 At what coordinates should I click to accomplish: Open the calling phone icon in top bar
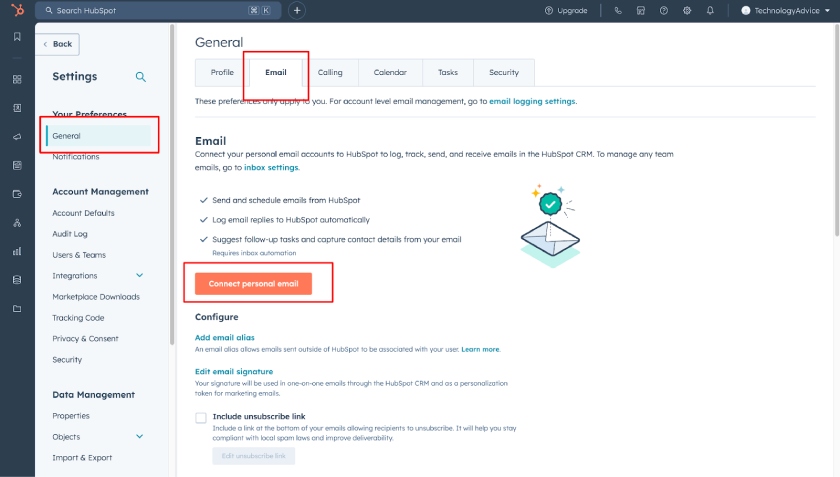(618, 10)
